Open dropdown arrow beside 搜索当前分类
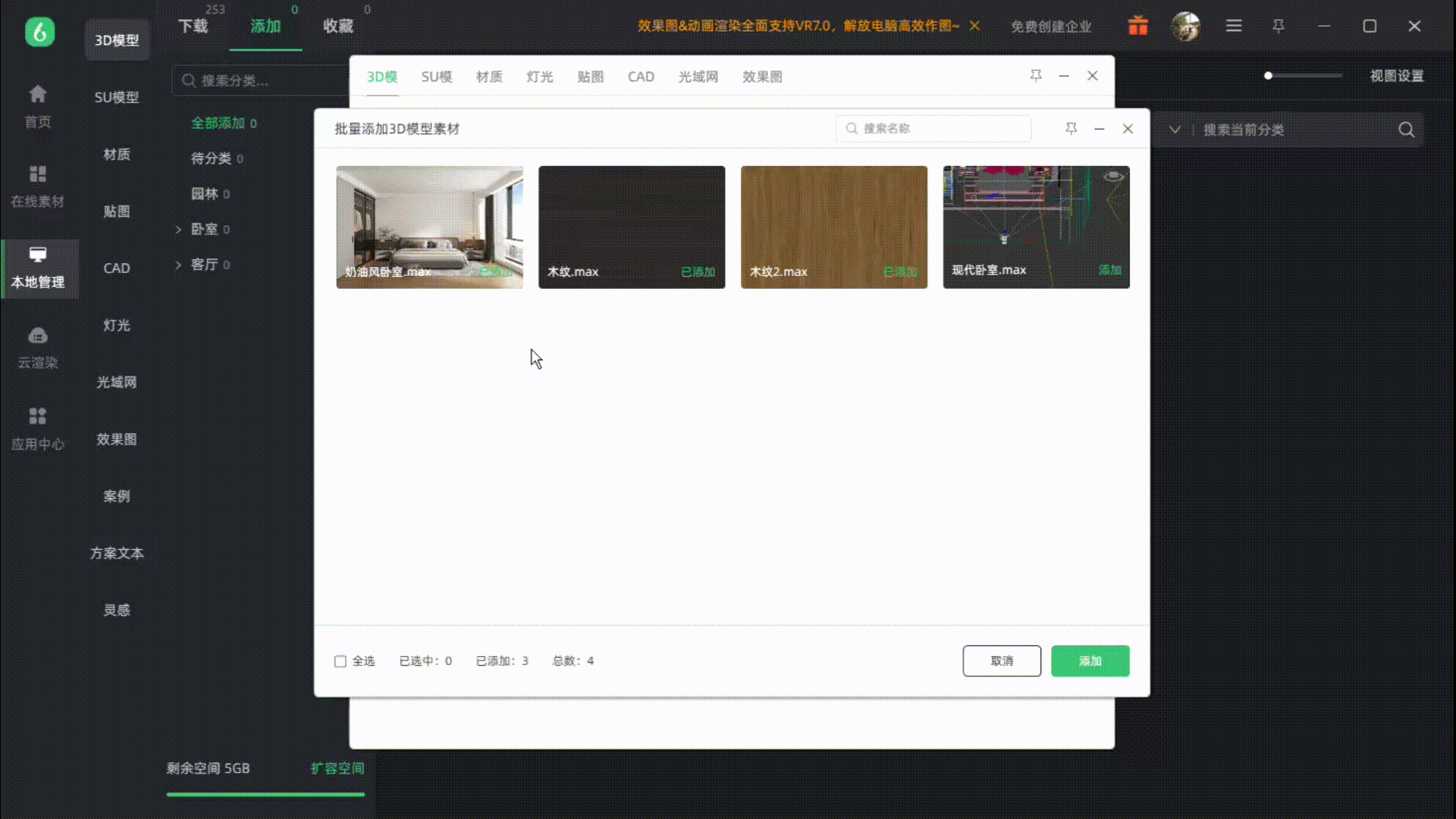1456x819 pixels. [x=1174, y=130]
